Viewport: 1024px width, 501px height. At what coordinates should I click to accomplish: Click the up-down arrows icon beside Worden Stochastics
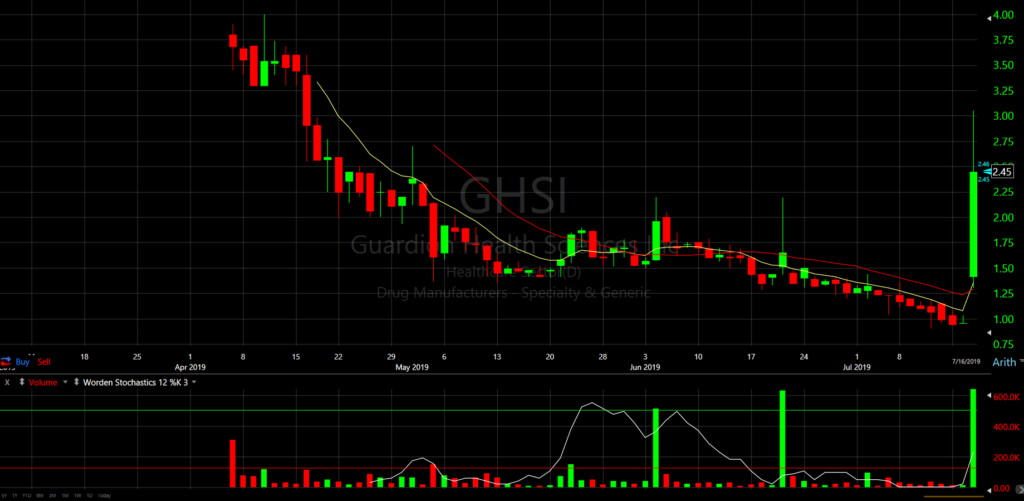(x=77, y=381)
